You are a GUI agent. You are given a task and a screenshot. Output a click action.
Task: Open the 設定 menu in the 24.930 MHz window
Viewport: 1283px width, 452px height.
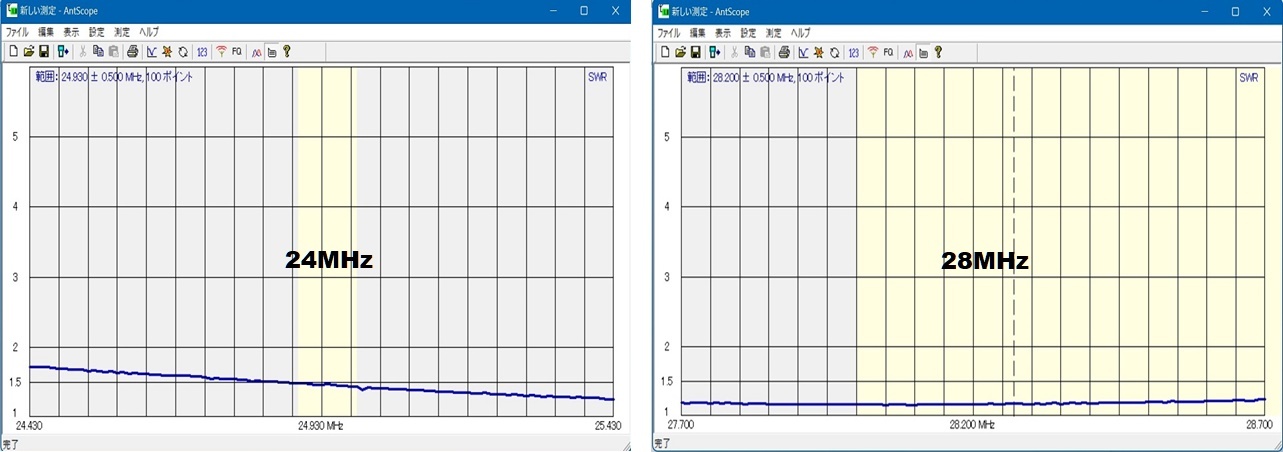tap(96, 32)
